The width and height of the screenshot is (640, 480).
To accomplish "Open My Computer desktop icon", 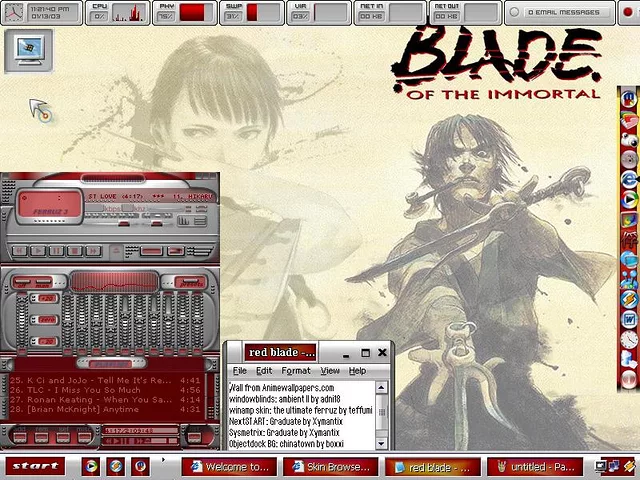I will [29, 51].
